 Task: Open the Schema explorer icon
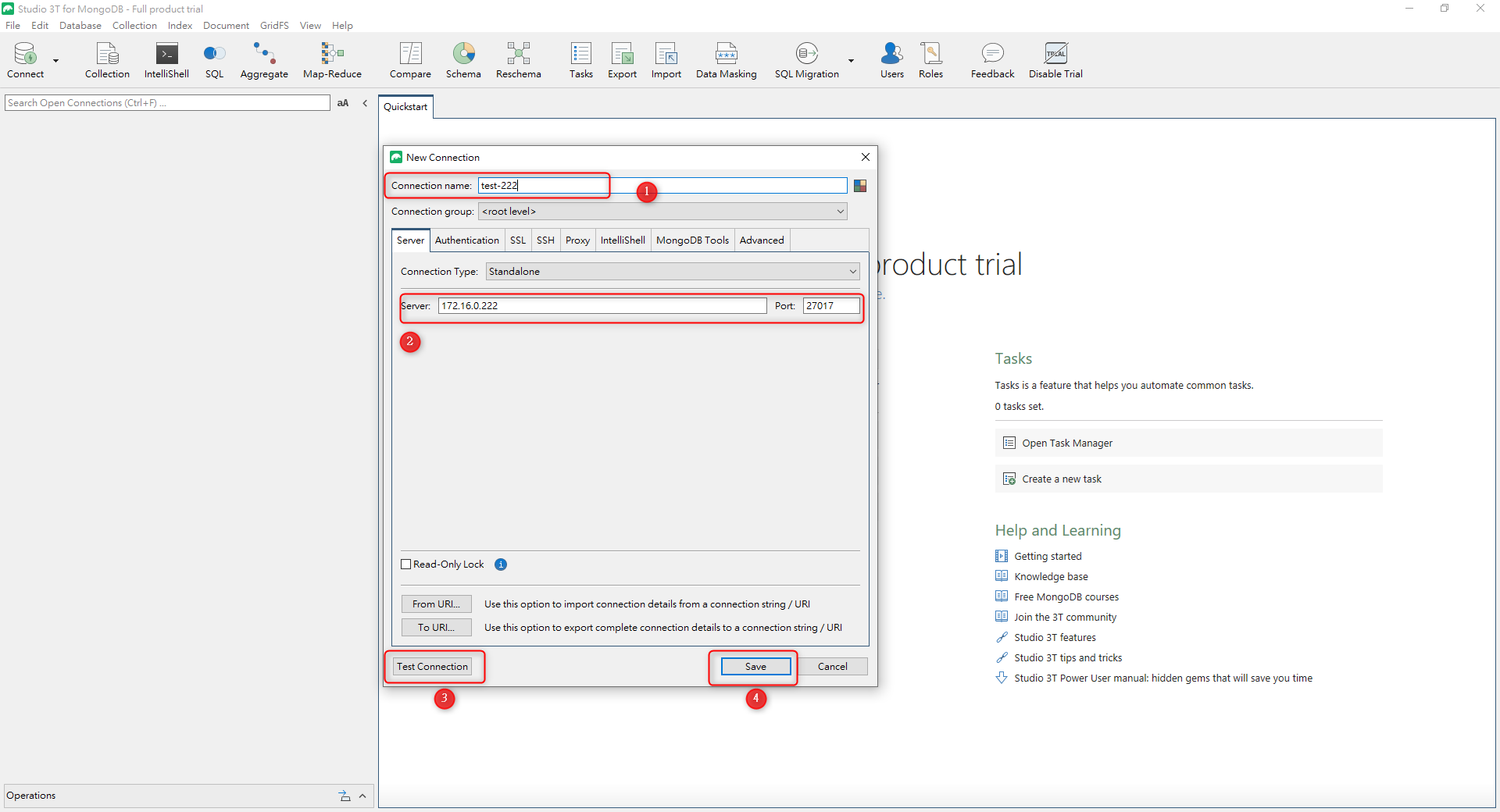click(463, 60)
